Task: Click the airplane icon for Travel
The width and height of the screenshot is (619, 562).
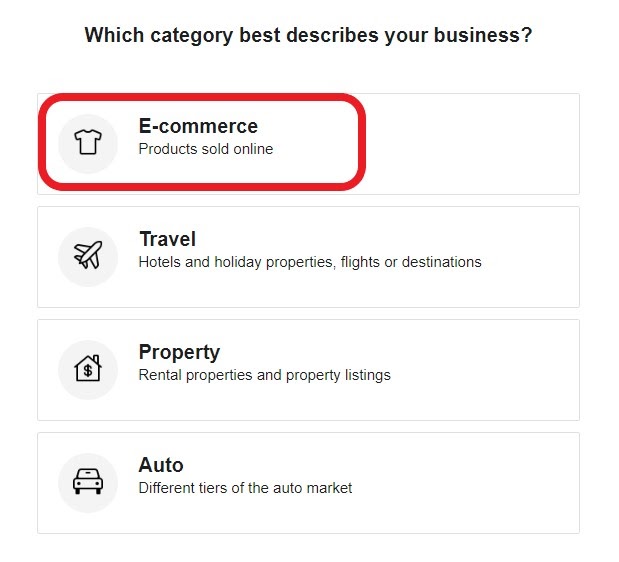Action: tap(88, 256)
